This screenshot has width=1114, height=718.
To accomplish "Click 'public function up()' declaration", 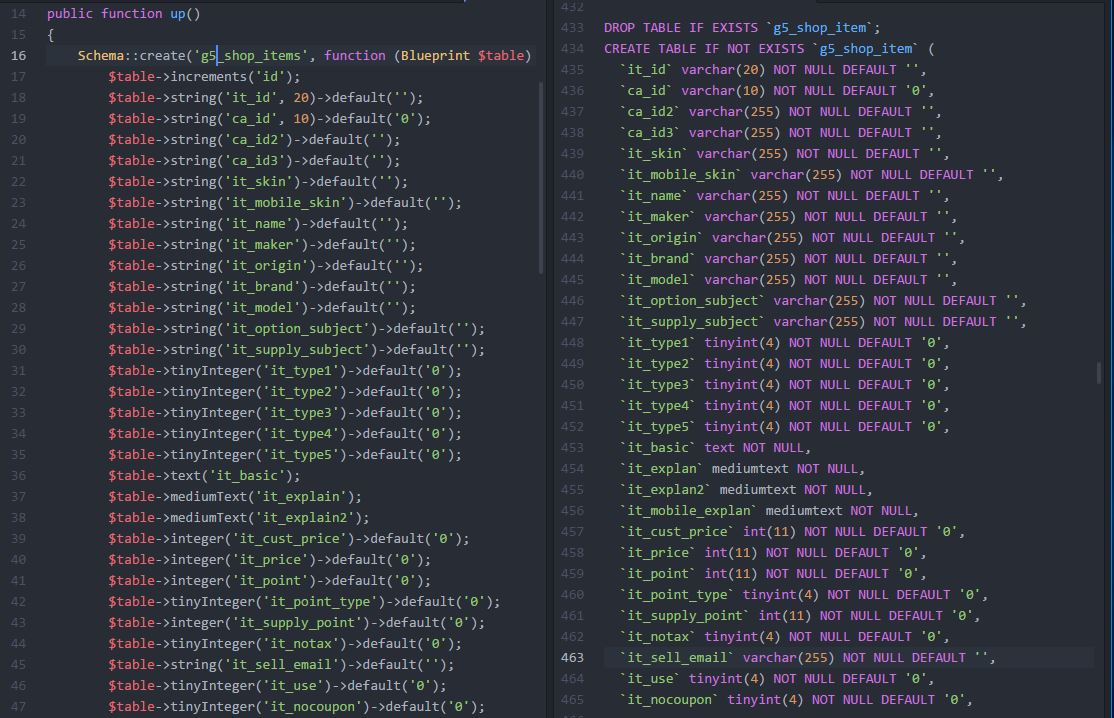I will (x=124, y=14).
